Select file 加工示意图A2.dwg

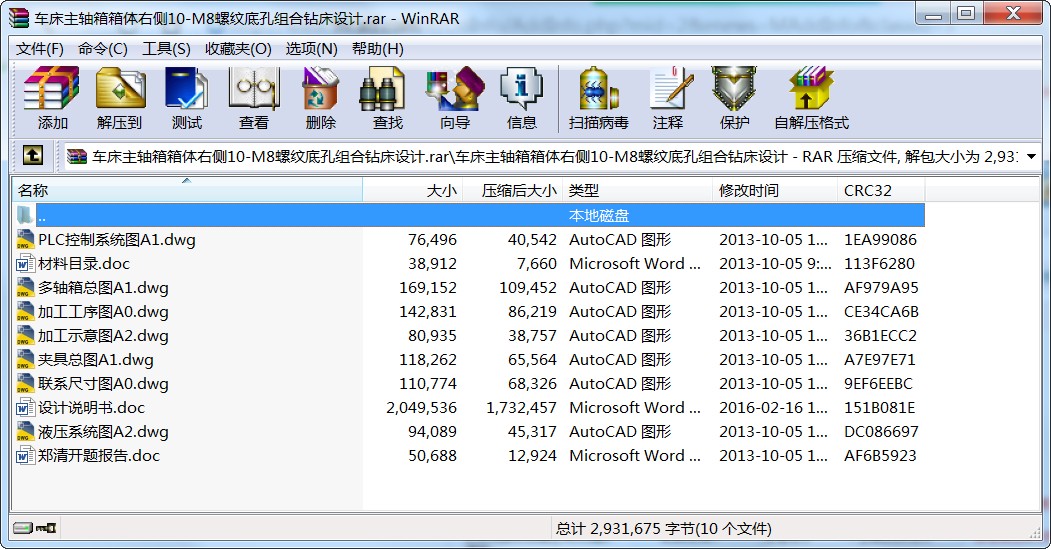[x=103, y=336]
